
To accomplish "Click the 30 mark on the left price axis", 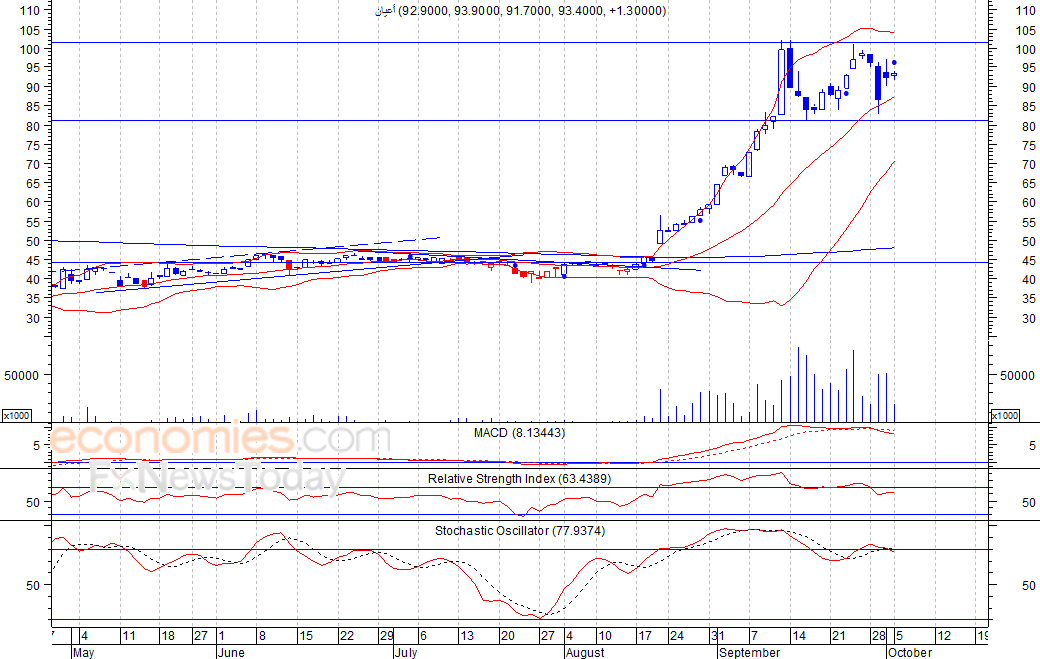I will pos(31,318).
